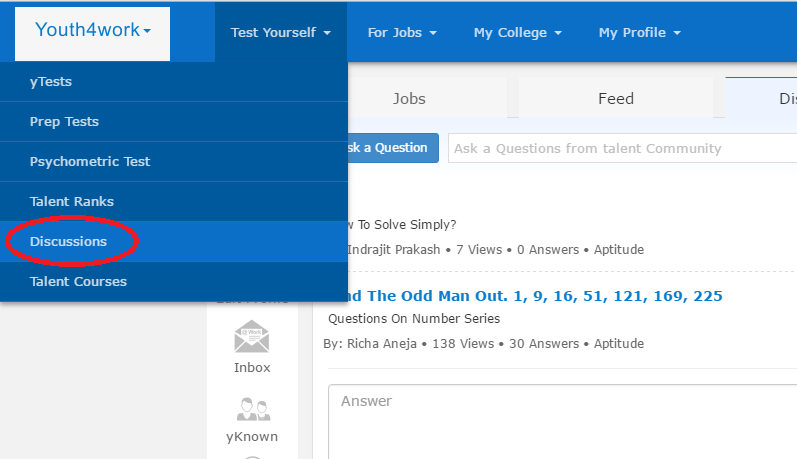This screenshot has width=797, height=459.
Task: Click the '0 Answers' count
Action: pos(548,250)
